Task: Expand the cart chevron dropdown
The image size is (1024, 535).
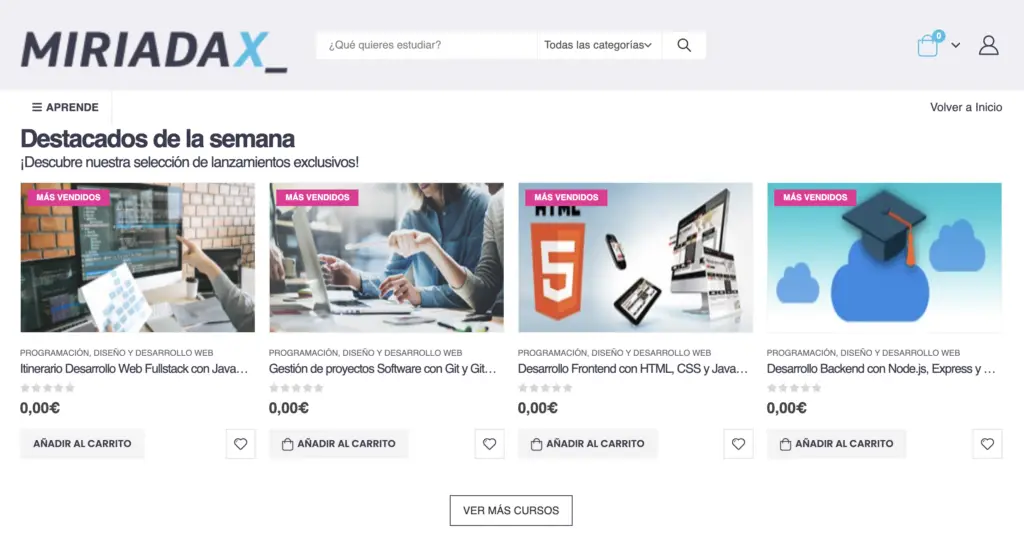Action: click(955, 45)
